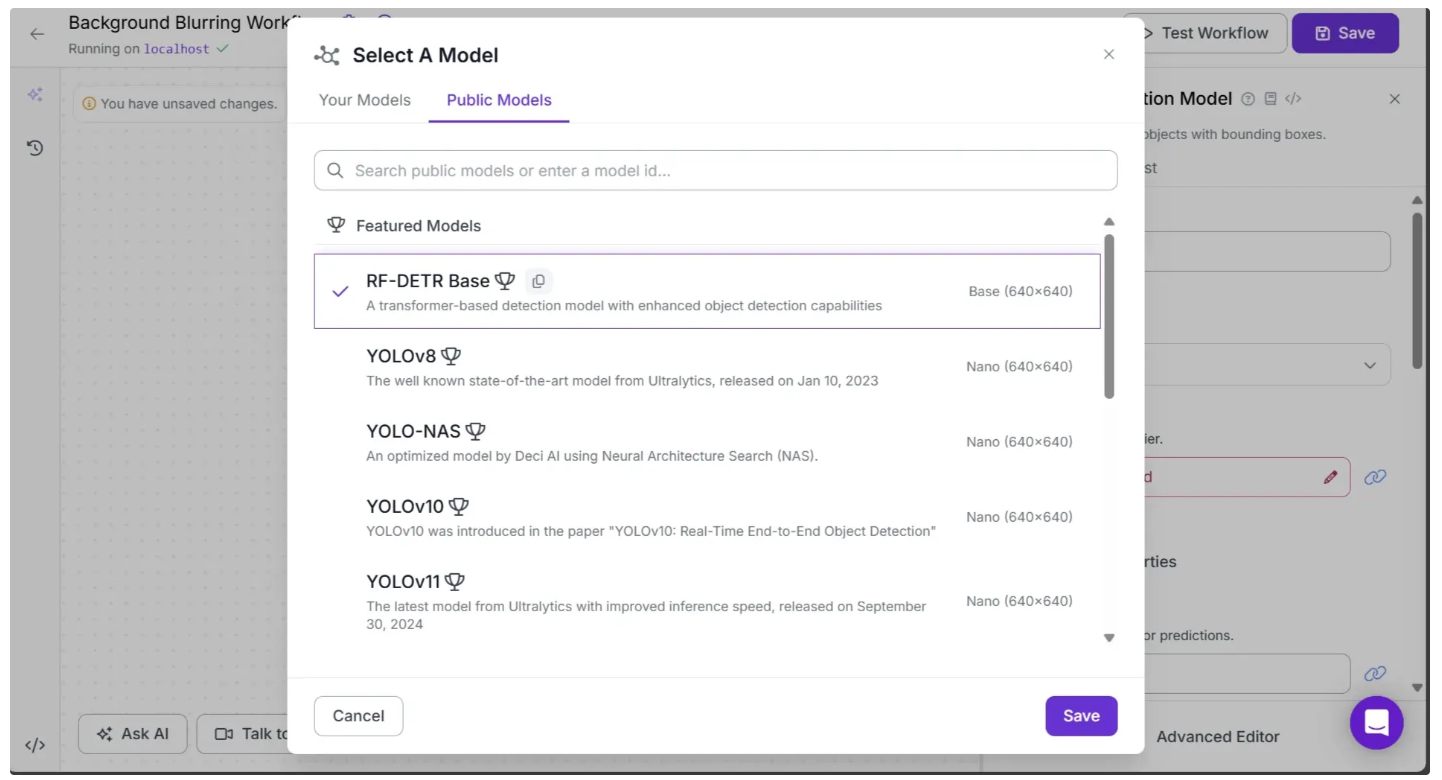
Task: Switch to the Your Models tab
Action: (x=365, y=100)
